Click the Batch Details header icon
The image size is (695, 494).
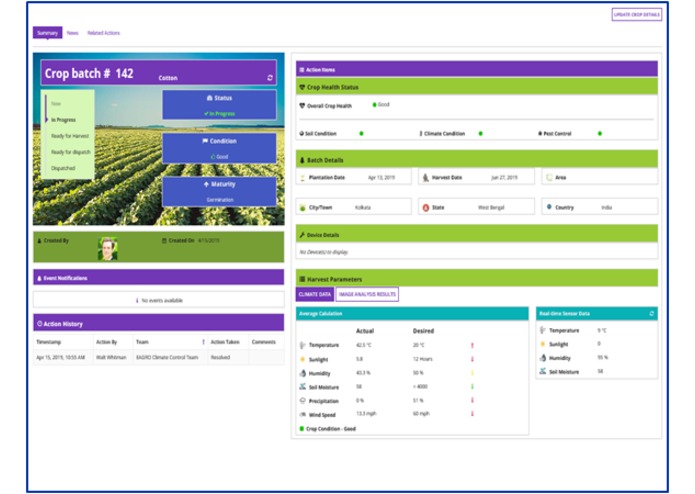[x=302, y=160]
